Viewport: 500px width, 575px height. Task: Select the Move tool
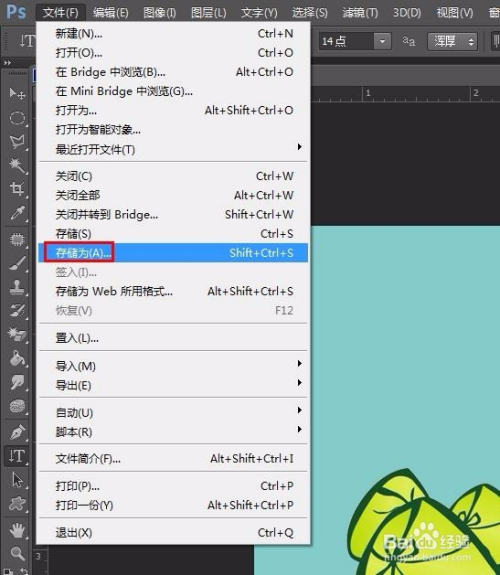(x=17, y=93)
